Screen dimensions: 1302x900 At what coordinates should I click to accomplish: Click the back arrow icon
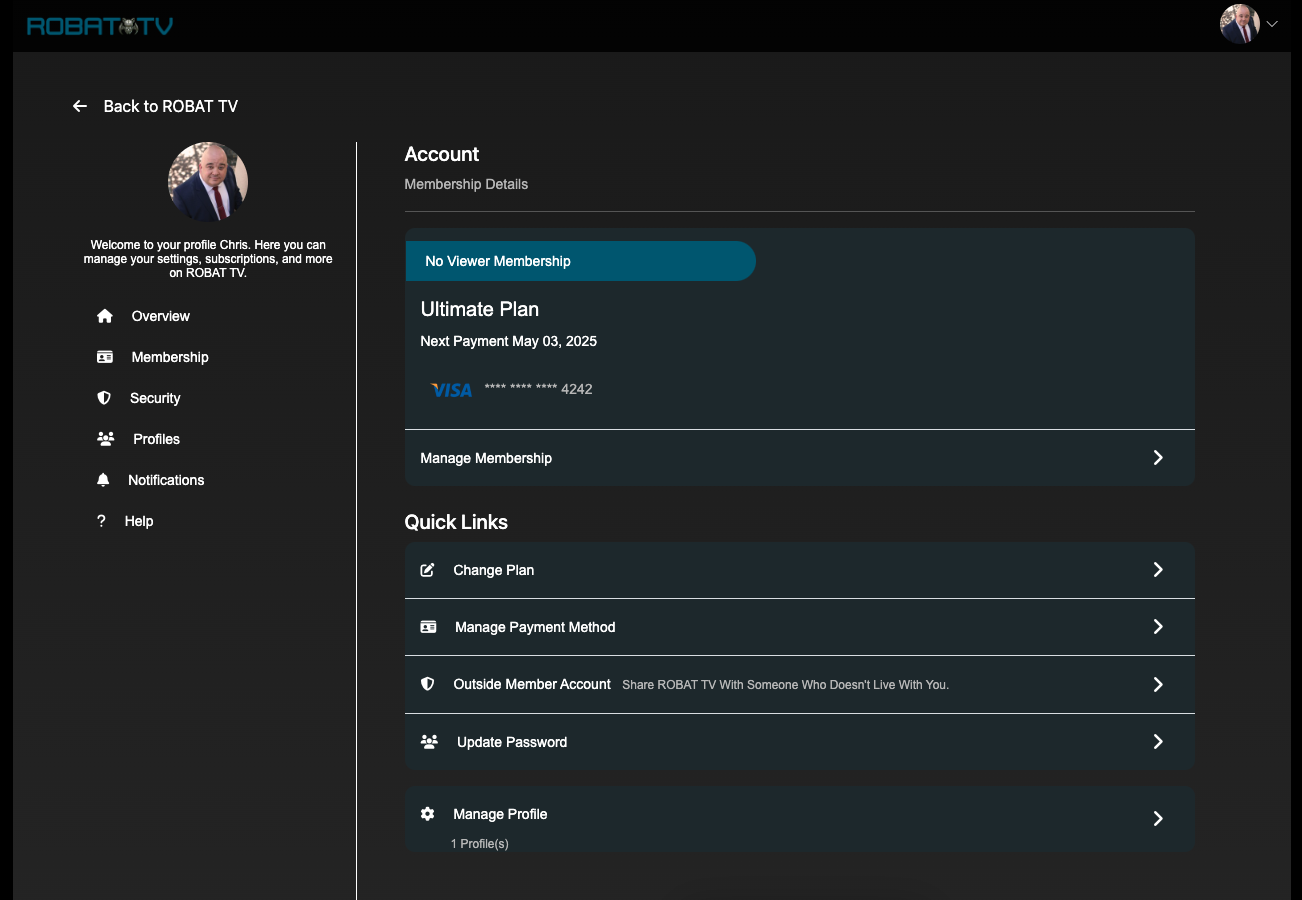(80, 106)
